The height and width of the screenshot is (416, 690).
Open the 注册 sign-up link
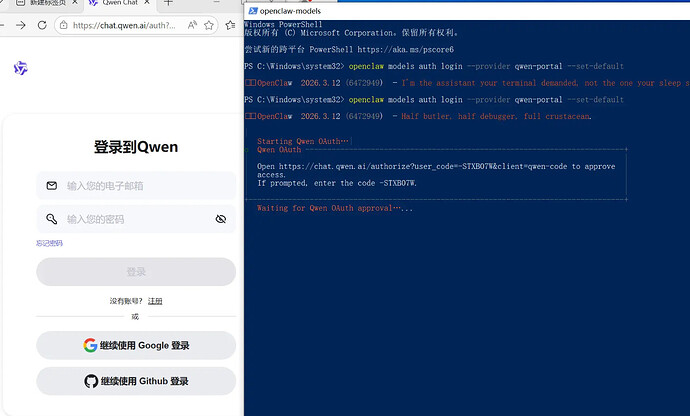[x=155, y=301]
